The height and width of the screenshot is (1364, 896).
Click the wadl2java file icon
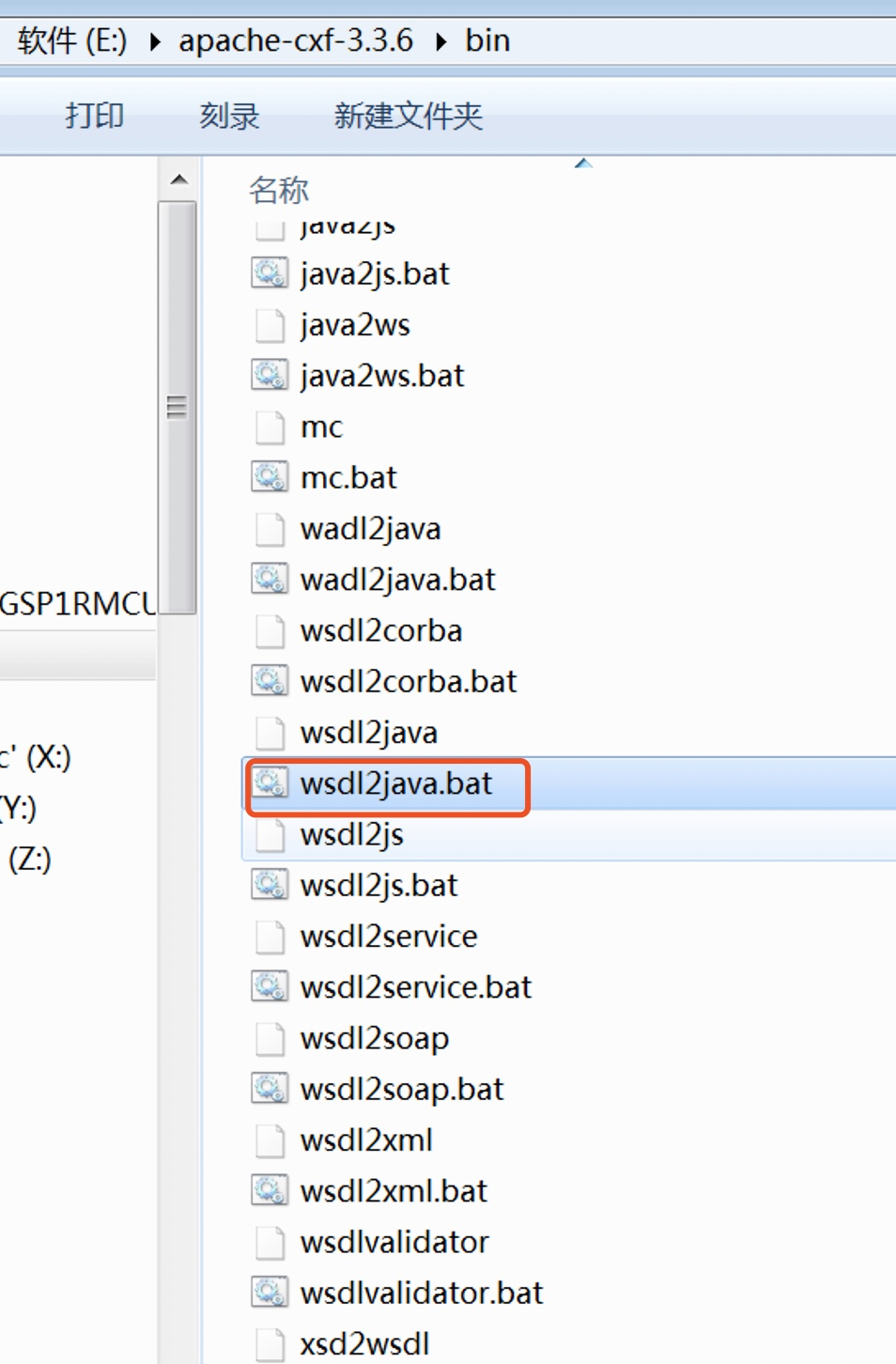click(x=270, y=529)
